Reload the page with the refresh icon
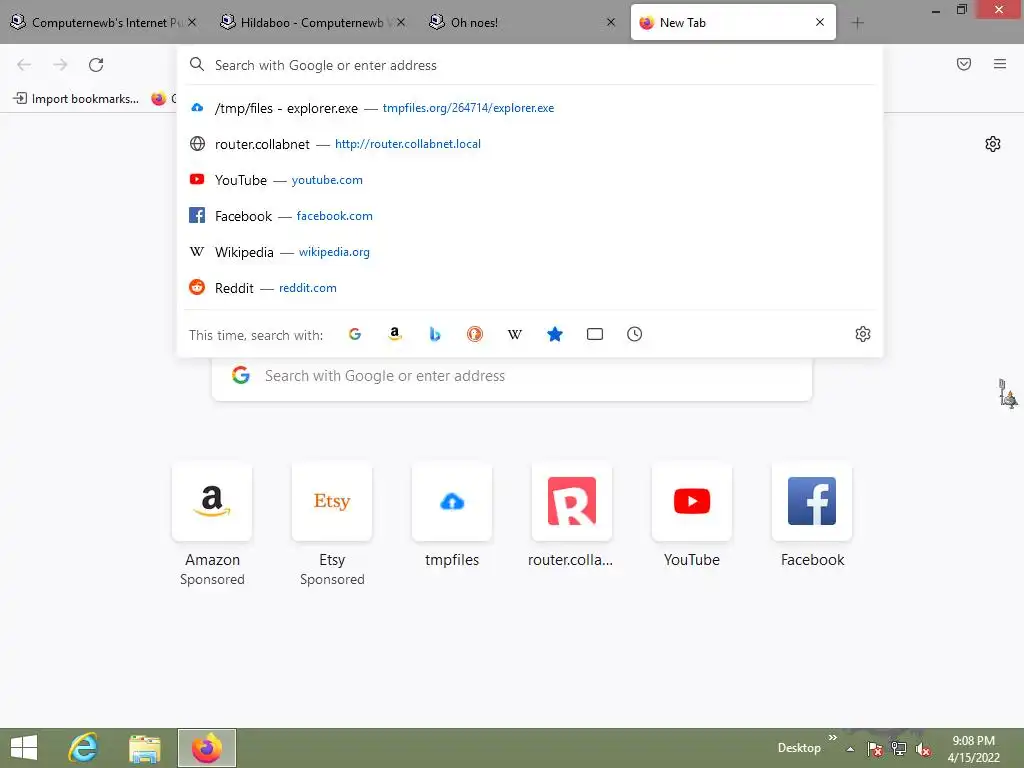 point(96,65)
